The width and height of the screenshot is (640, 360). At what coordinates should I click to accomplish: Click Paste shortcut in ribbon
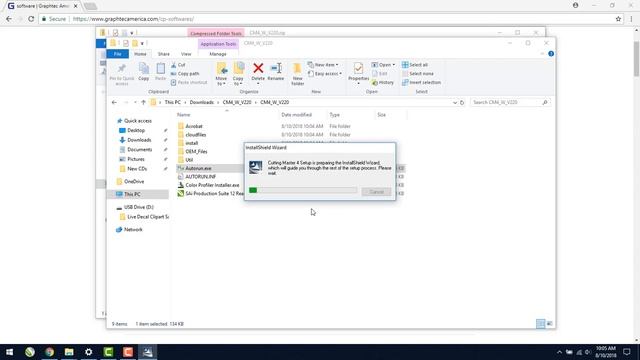pyautogui.click(x=189, y=82)
